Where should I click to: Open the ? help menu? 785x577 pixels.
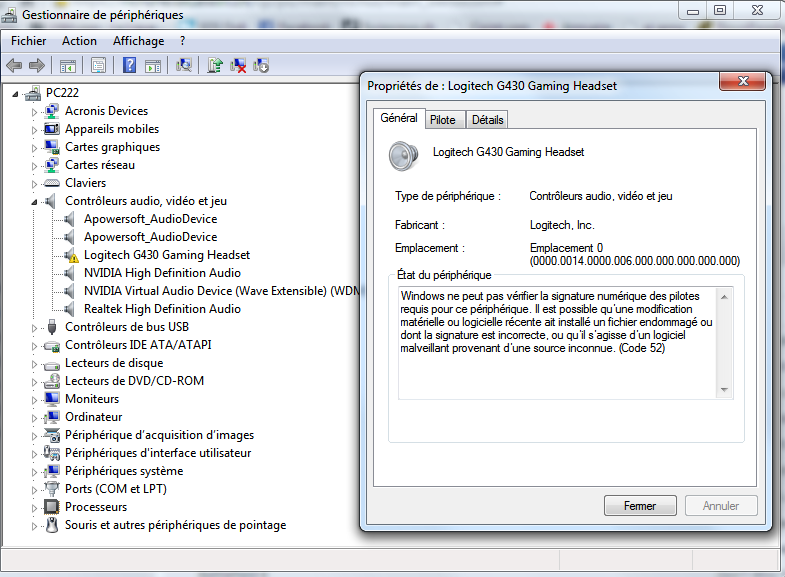[x=182, y=41]
